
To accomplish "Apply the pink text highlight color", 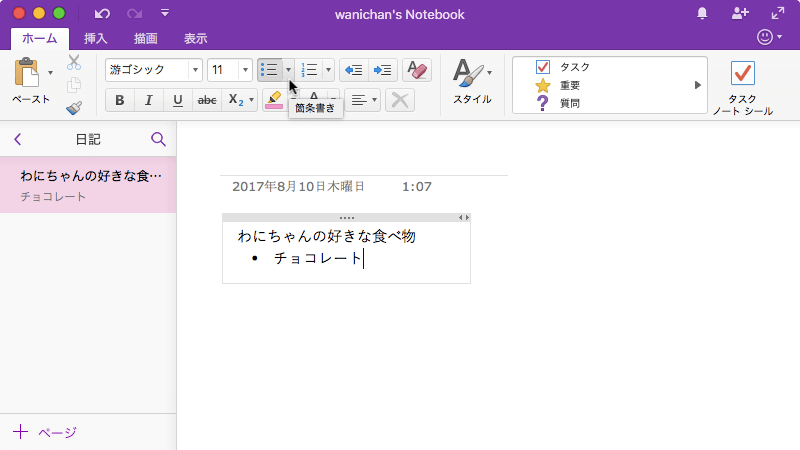I will point(274,101).
